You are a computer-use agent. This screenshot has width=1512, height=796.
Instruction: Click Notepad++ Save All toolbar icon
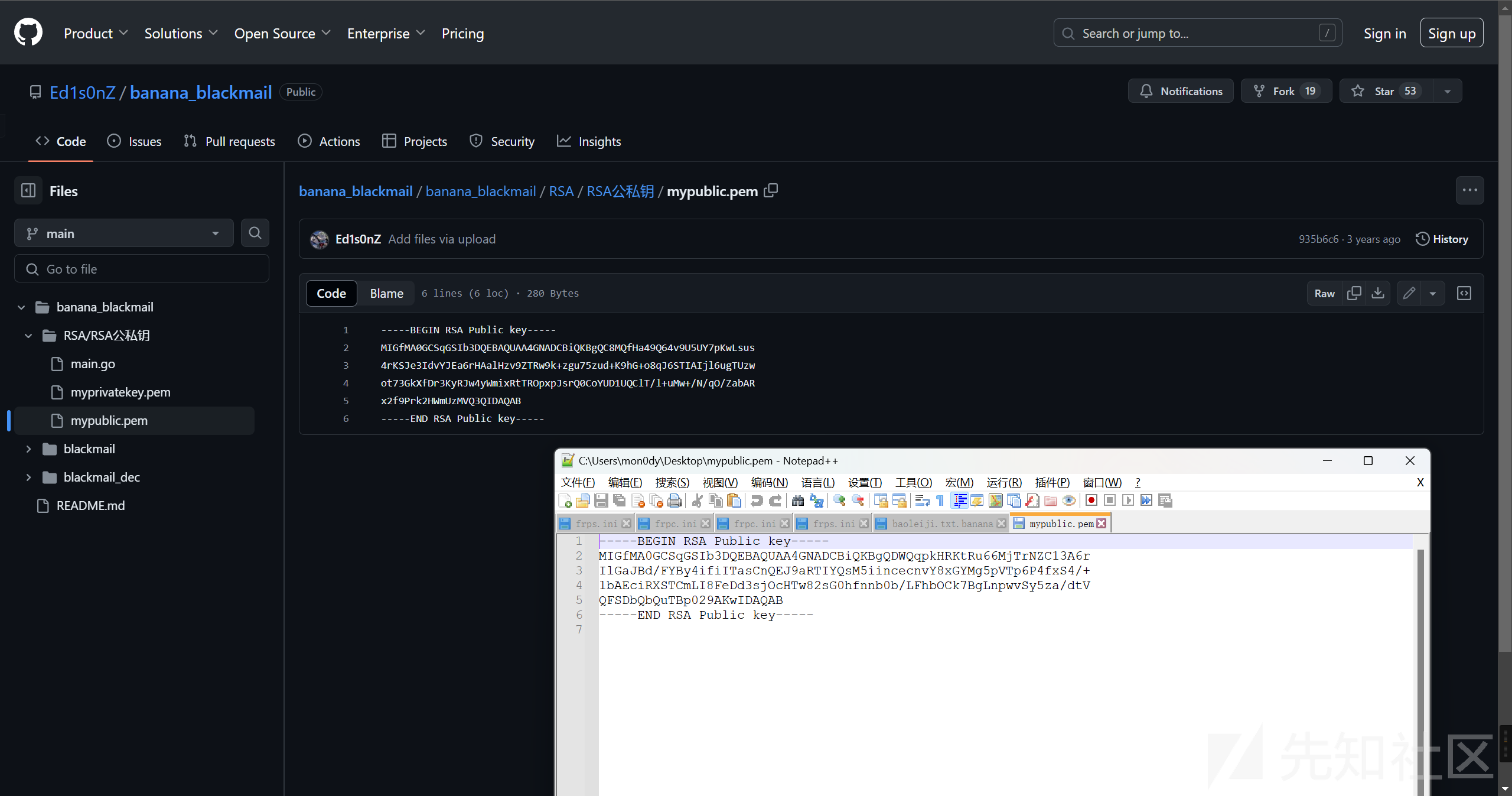tap(620, 501)
